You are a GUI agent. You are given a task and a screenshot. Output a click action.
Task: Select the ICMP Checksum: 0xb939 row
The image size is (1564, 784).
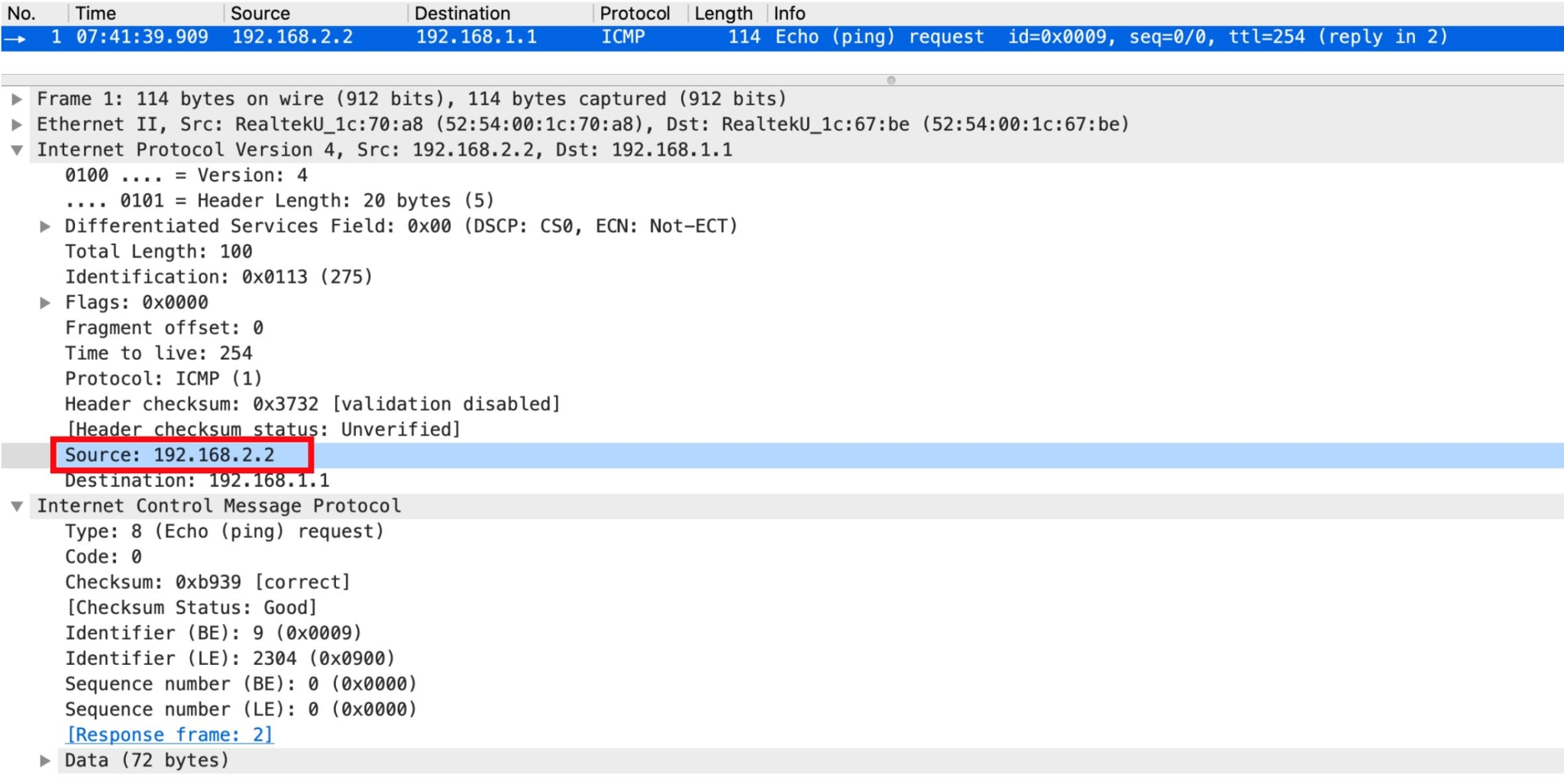tap(207, 582)
